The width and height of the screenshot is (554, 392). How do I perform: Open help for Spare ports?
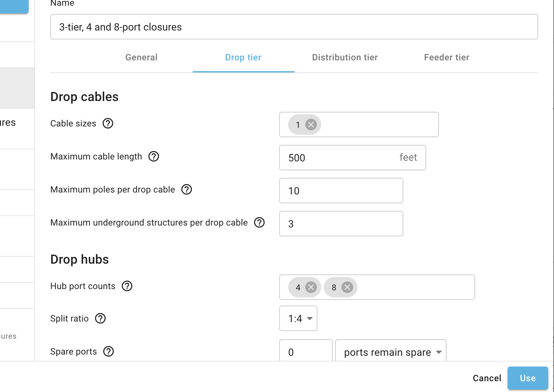pos(108,351)
